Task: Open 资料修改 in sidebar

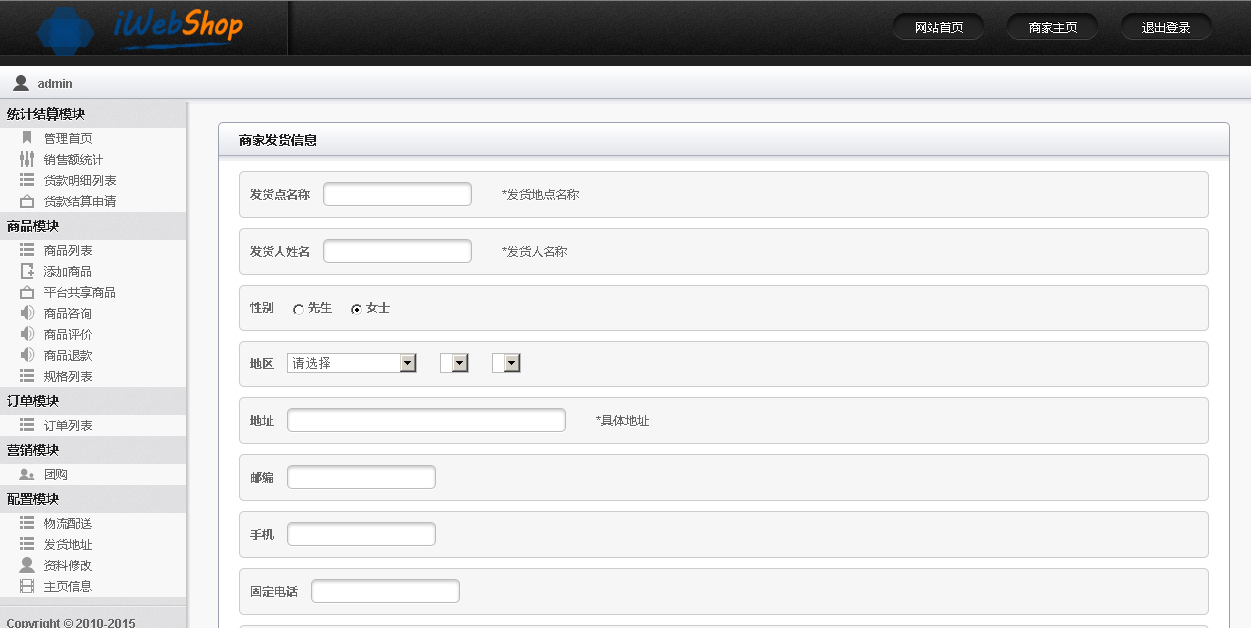Action: pos(68,566)
